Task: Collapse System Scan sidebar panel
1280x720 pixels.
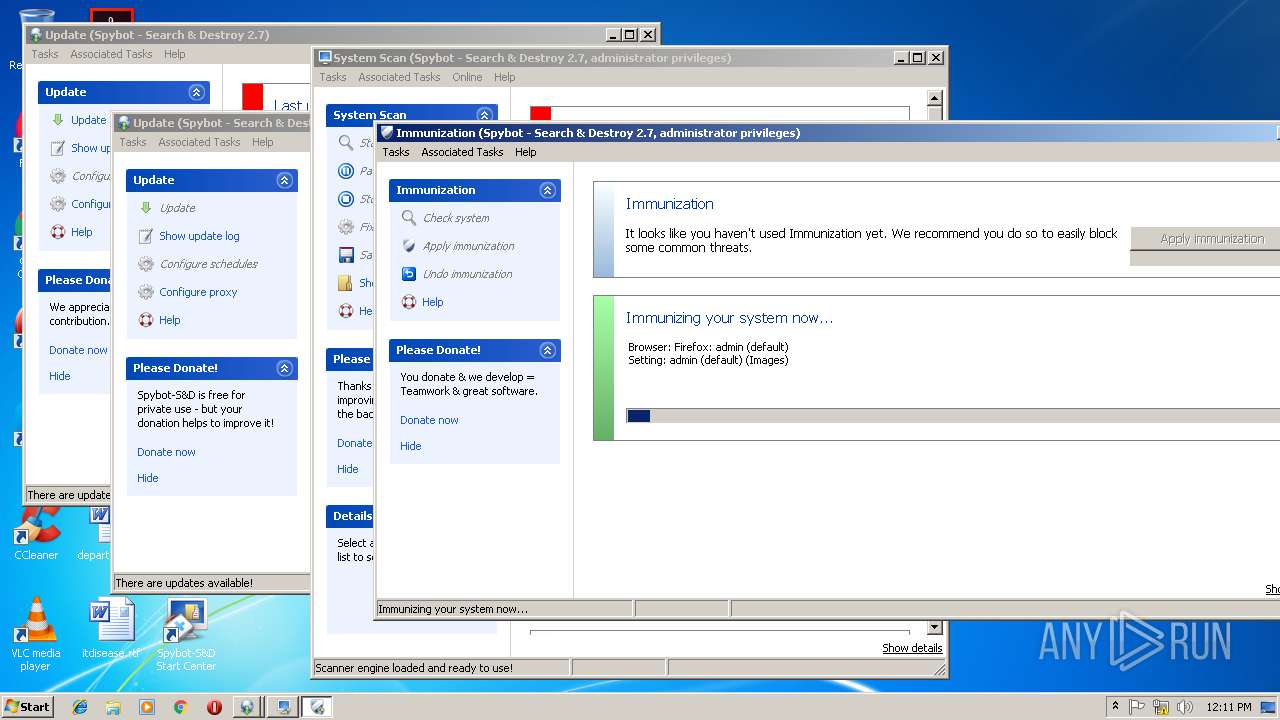Action: click(484, 115)
